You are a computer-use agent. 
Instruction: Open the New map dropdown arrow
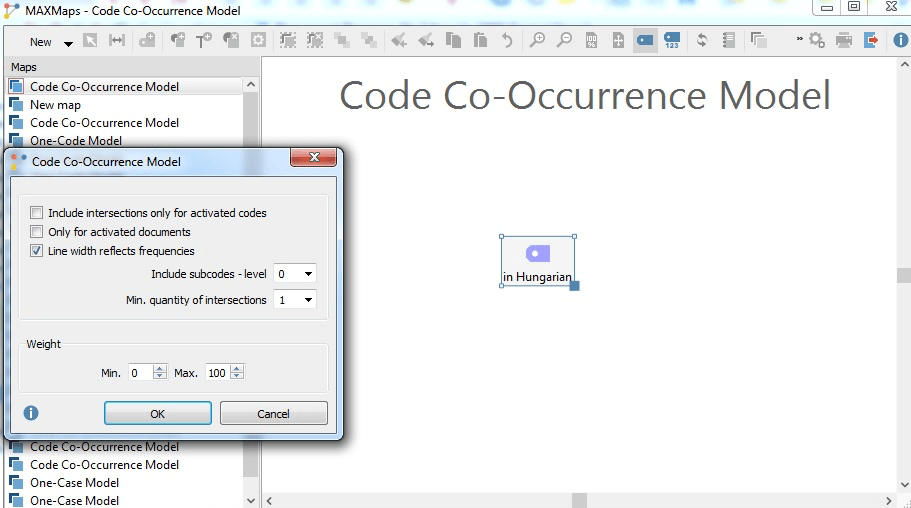point(68,43)
